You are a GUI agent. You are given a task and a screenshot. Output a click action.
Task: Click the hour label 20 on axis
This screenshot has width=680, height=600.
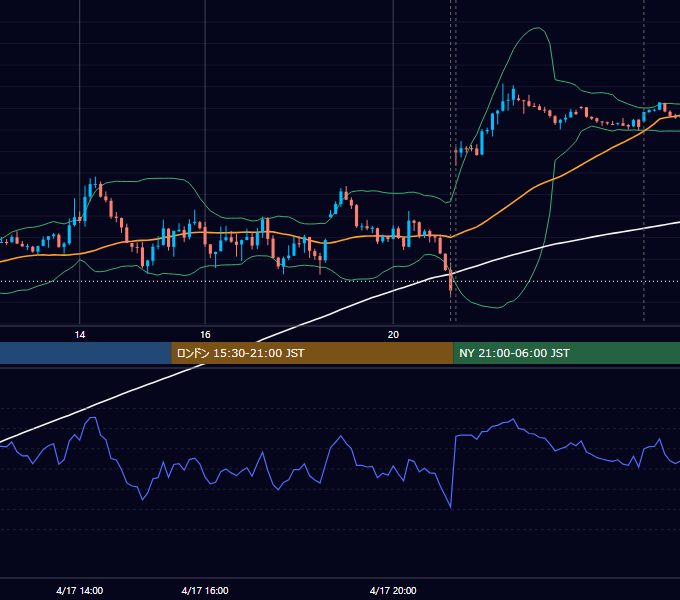(x=393, y=335)
